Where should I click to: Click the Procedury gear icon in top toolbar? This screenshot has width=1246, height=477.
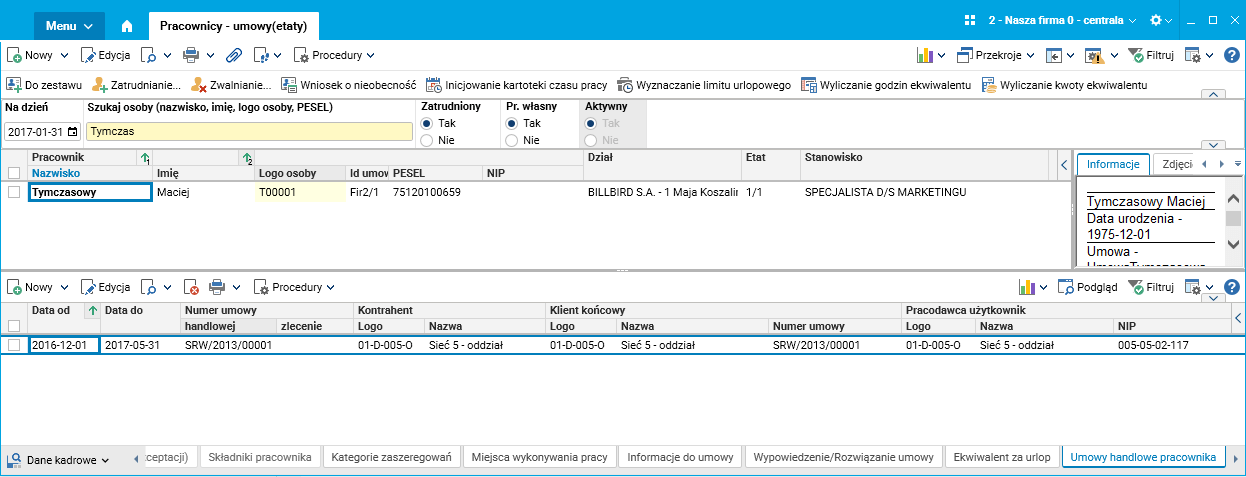tap(302, 55)
